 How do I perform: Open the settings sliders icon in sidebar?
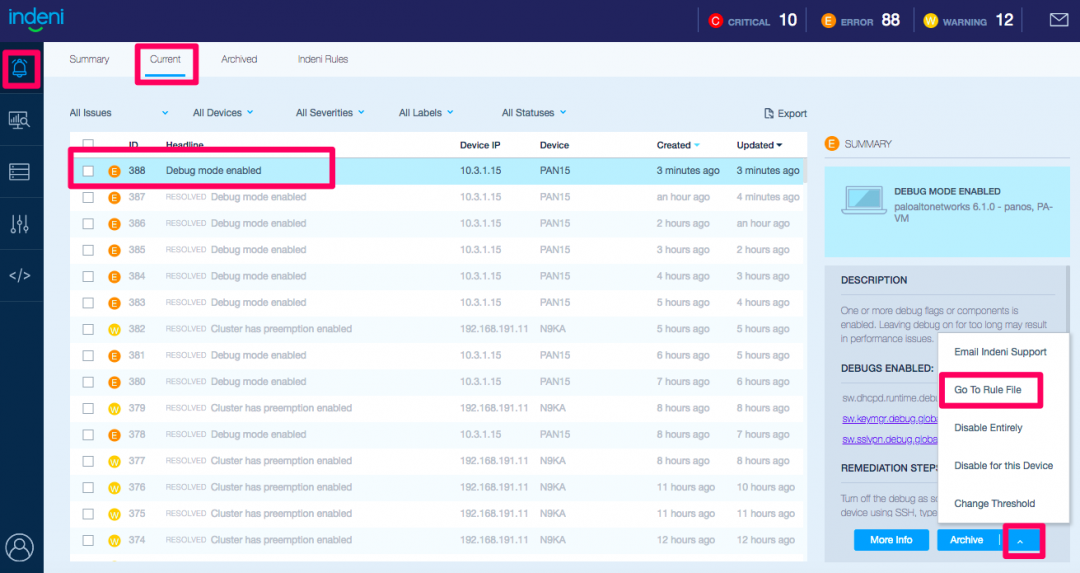(20, 224)
